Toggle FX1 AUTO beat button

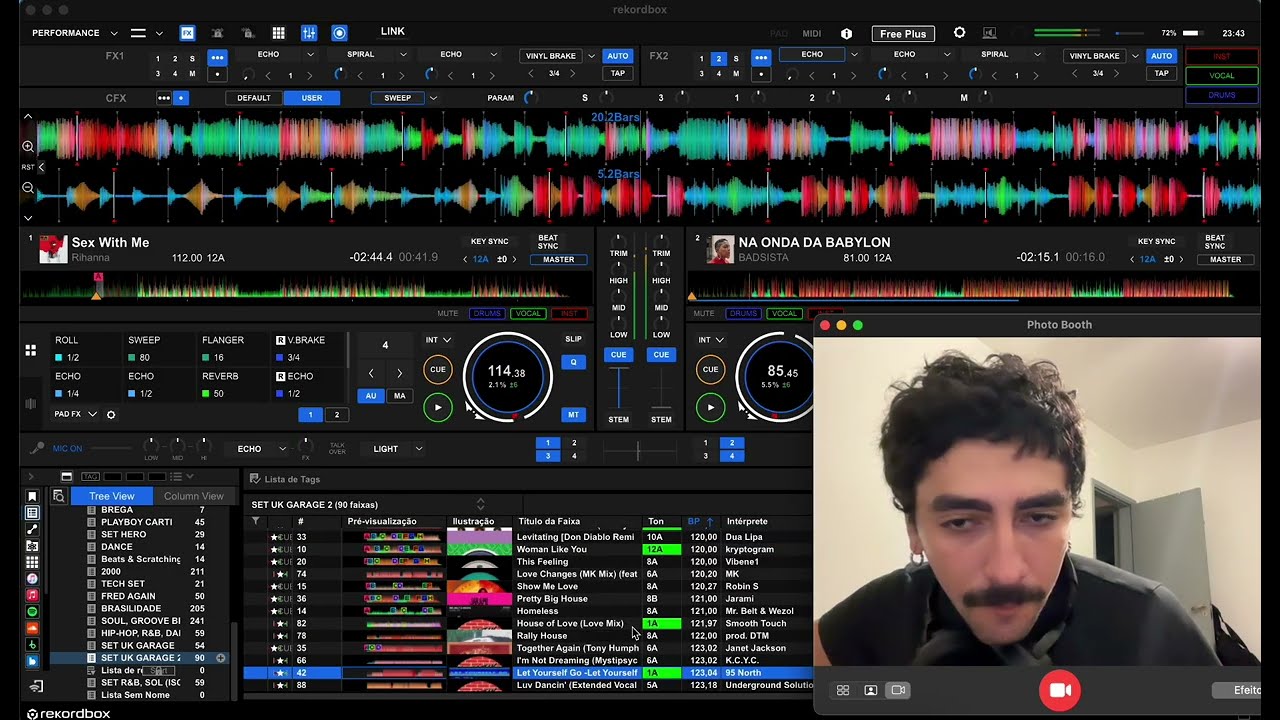(618, 56)
